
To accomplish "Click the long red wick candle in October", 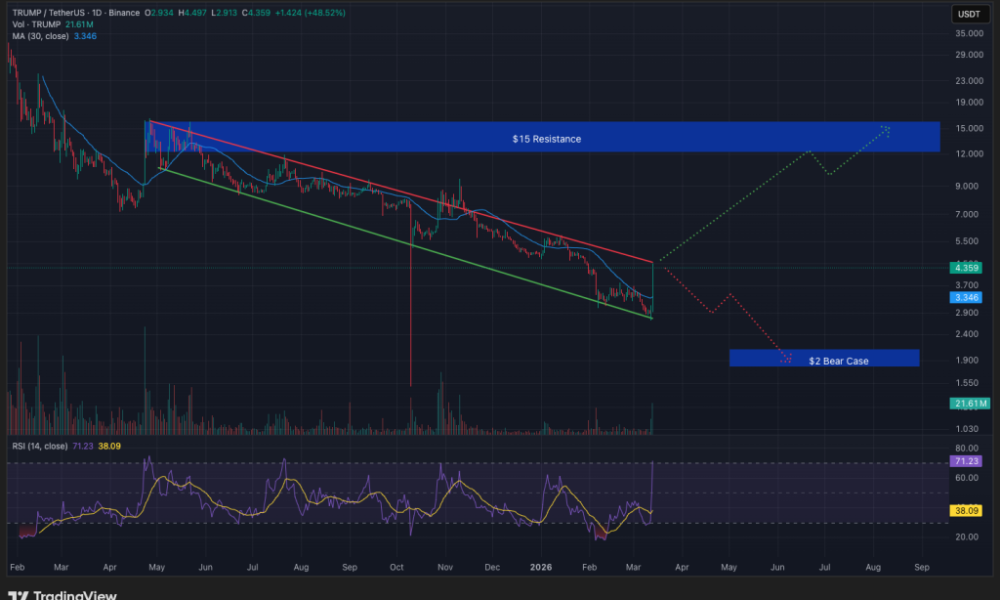I will tap(411, 300).
